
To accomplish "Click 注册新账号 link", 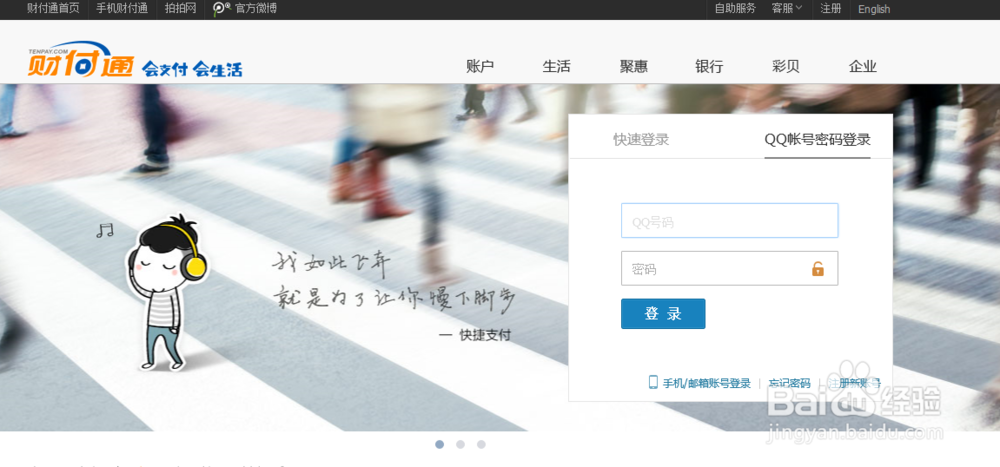I will point(854,383).
